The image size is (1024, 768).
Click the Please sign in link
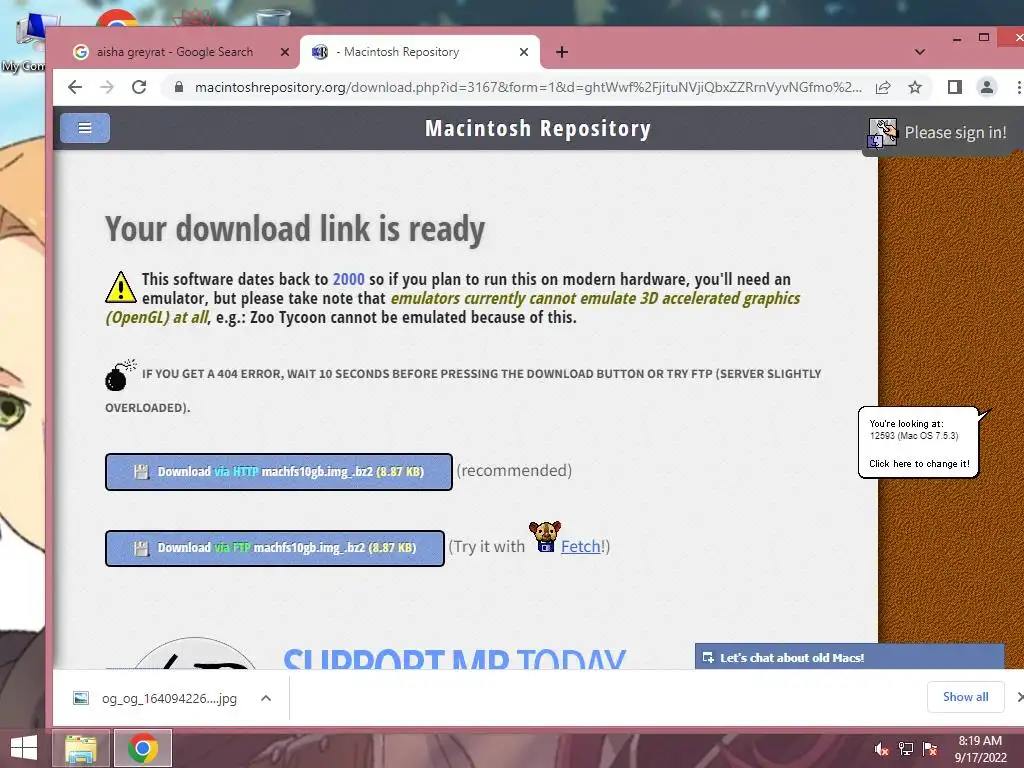click(x=955, y=133)
